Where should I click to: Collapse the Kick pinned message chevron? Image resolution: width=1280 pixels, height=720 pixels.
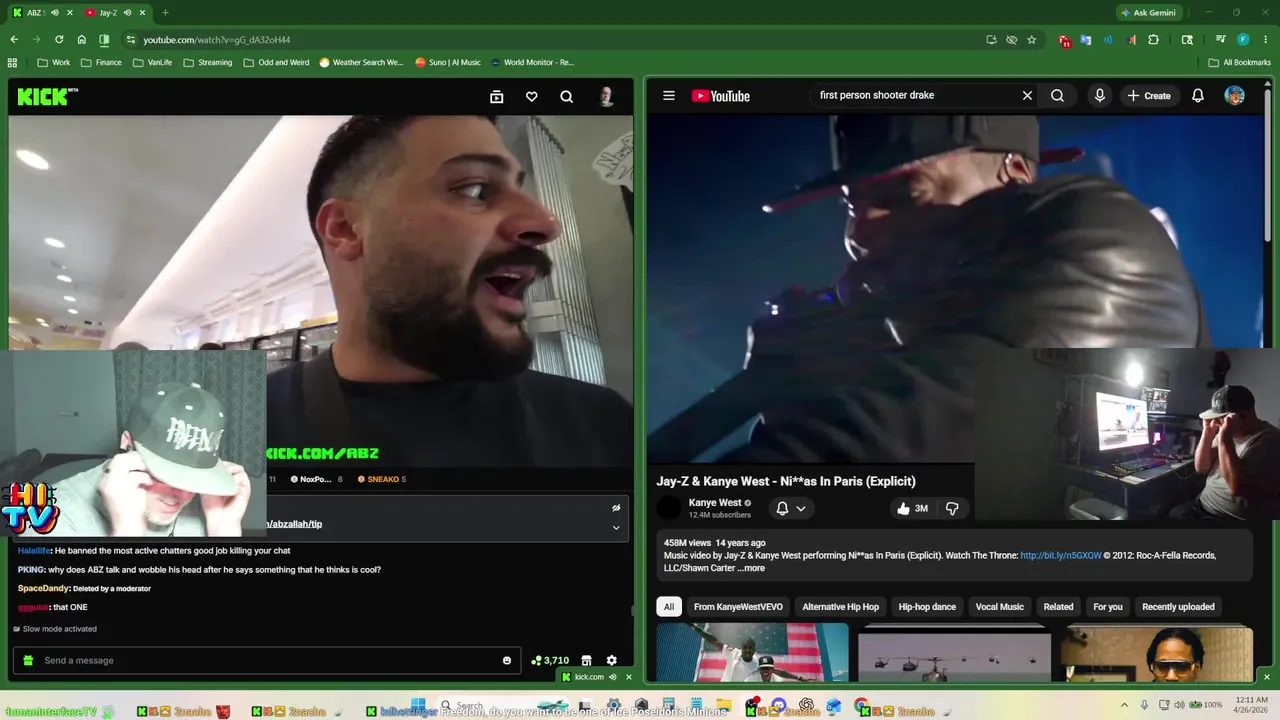point(616,527)
